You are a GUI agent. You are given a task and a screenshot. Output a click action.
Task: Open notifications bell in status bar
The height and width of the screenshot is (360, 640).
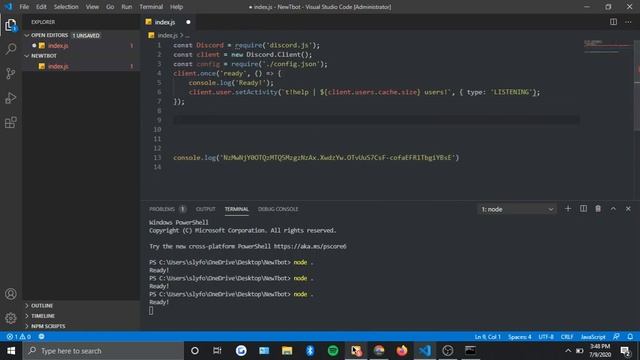point(630,337)
